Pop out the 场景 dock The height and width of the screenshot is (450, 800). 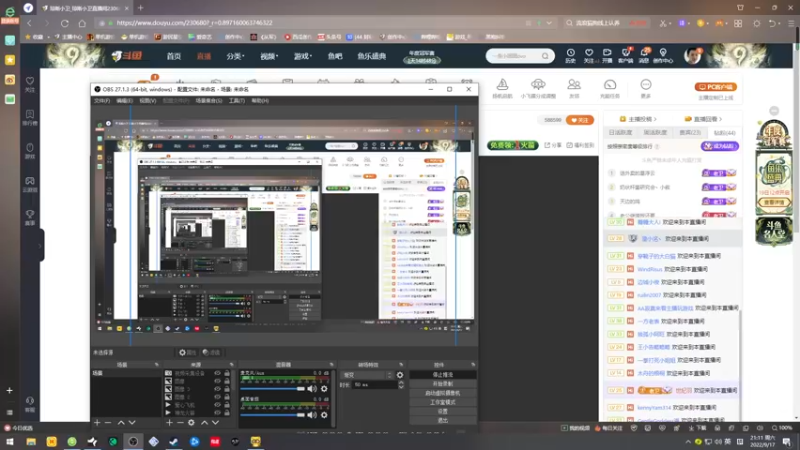coord(157,365)
